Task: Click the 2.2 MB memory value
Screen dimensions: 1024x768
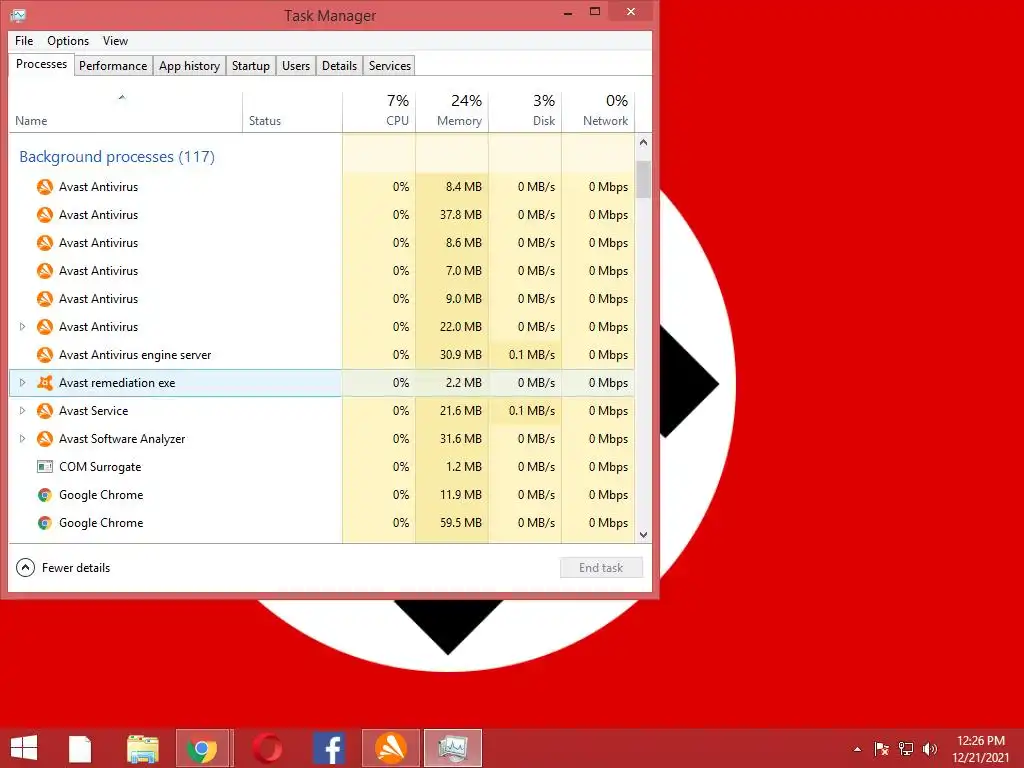Action: coord(464,383)
